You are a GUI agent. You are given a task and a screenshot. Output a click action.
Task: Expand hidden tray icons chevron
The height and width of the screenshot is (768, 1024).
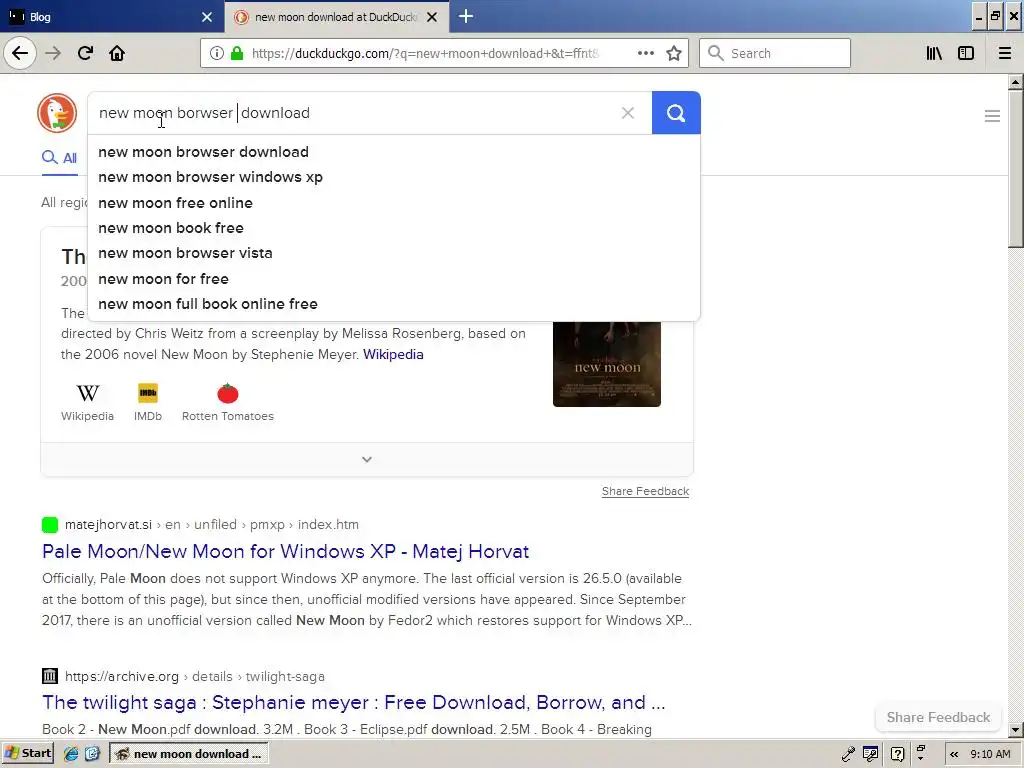tap(954, 754)
